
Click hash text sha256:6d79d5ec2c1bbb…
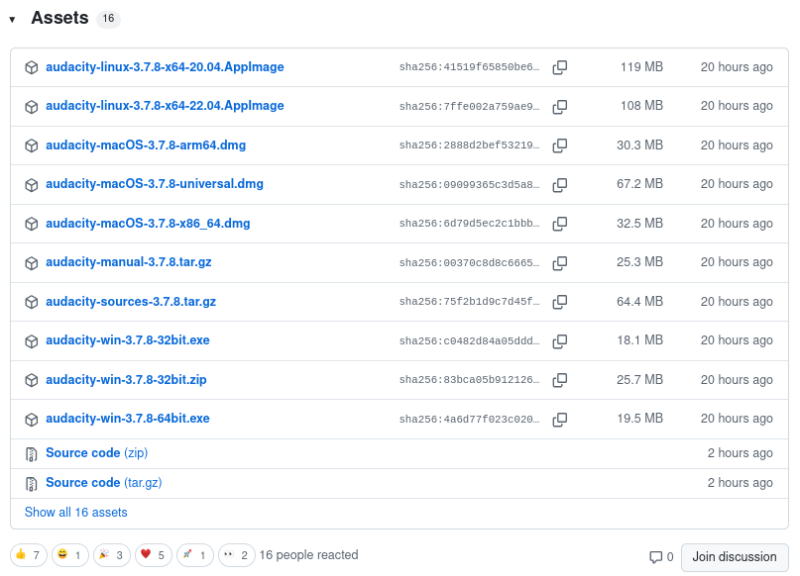coord(469,223)
